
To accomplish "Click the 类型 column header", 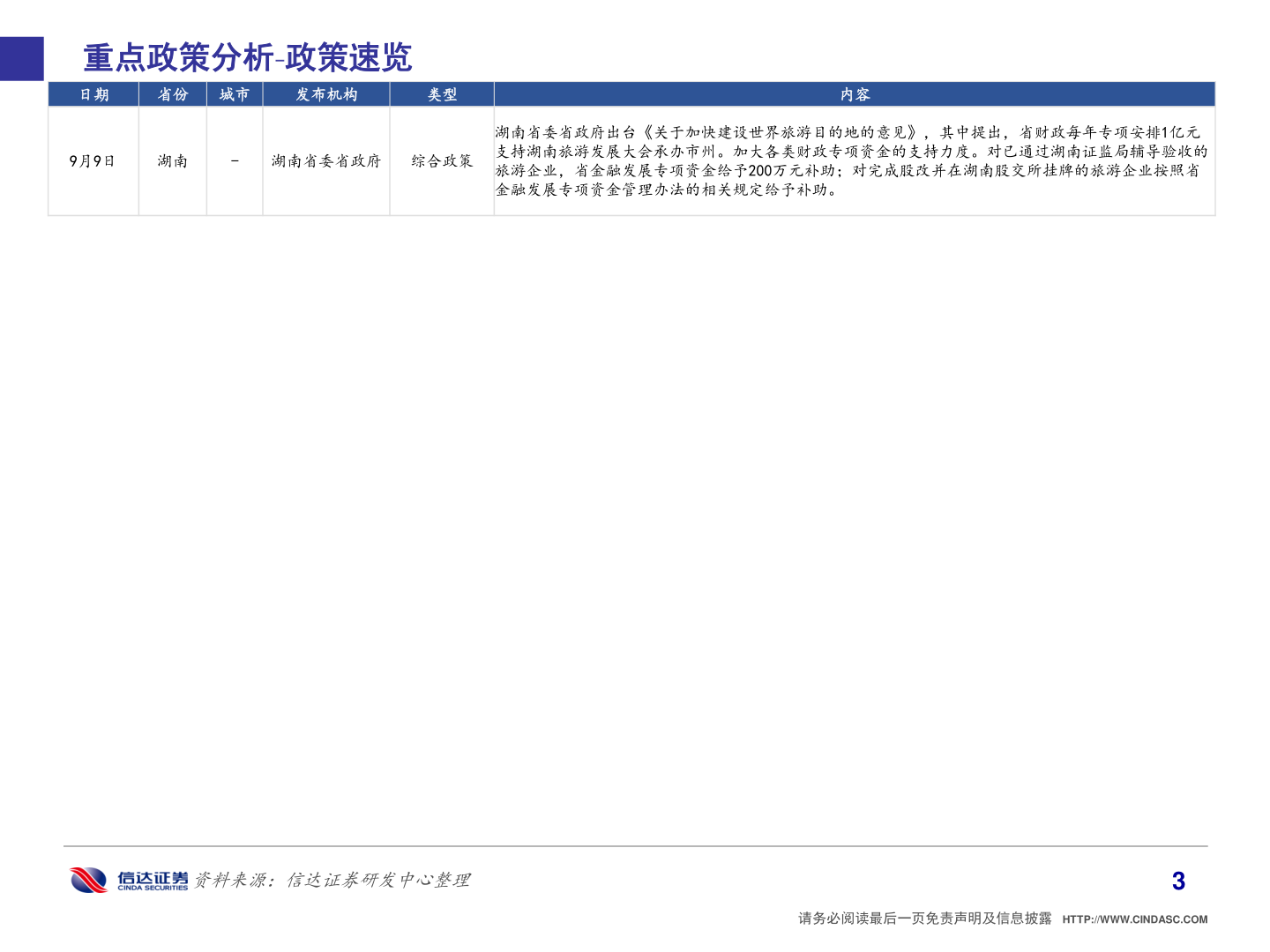I will tap(441, 94).
